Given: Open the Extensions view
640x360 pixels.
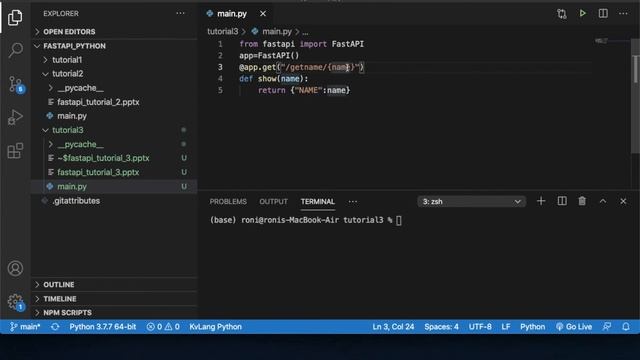Looking at the screenshot, I should tap(15, 151).
